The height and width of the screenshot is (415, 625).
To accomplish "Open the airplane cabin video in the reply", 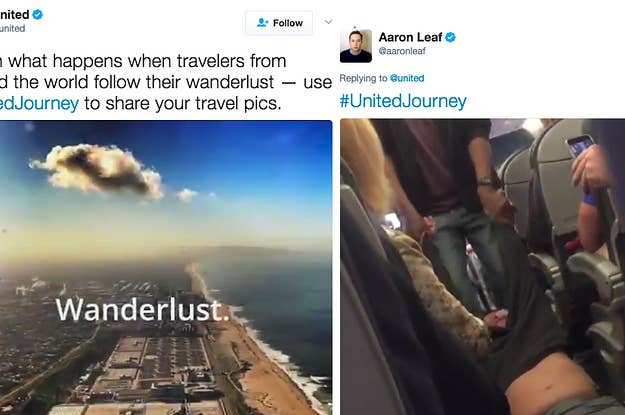I will [482, 267].
